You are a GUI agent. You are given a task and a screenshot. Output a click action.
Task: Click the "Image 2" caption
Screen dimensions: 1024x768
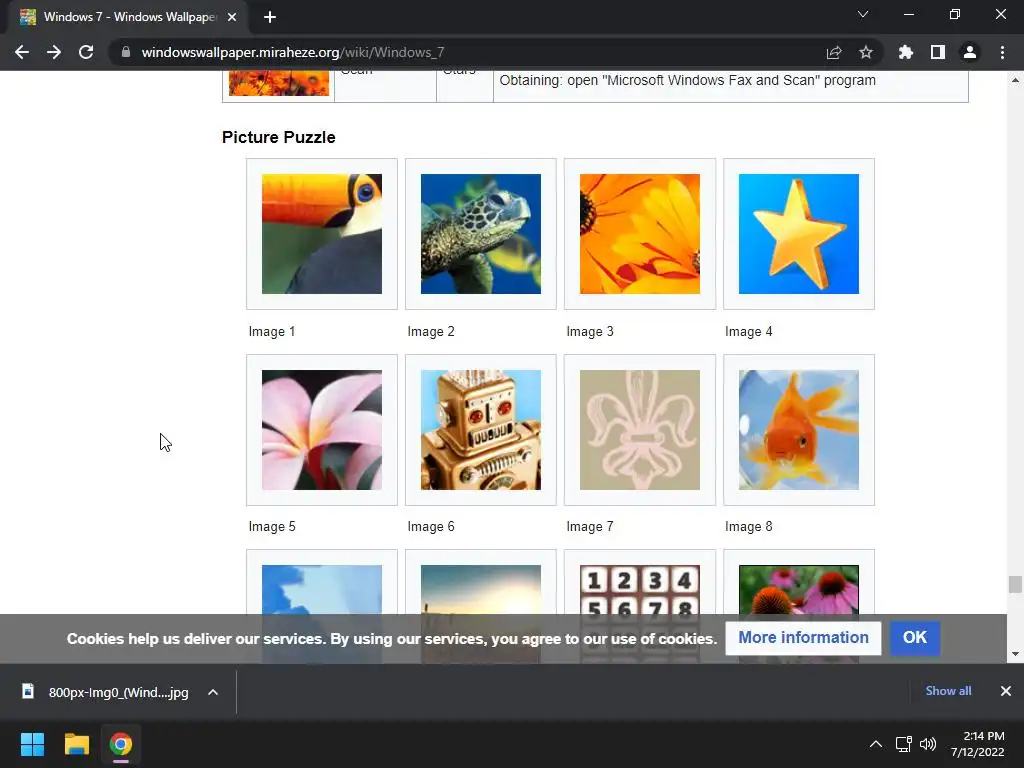click(x=431, y=332)
